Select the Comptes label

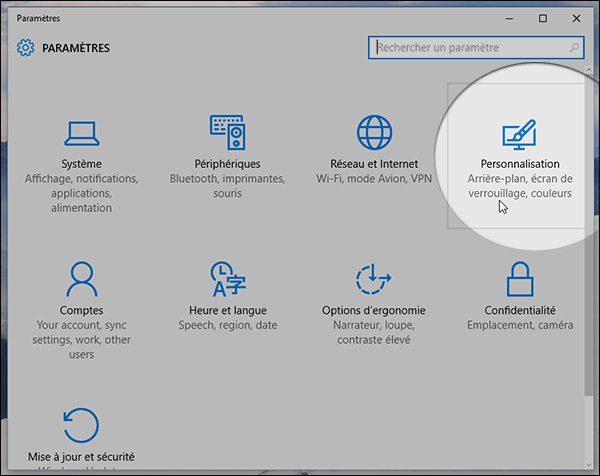click(x=82, y=310)
